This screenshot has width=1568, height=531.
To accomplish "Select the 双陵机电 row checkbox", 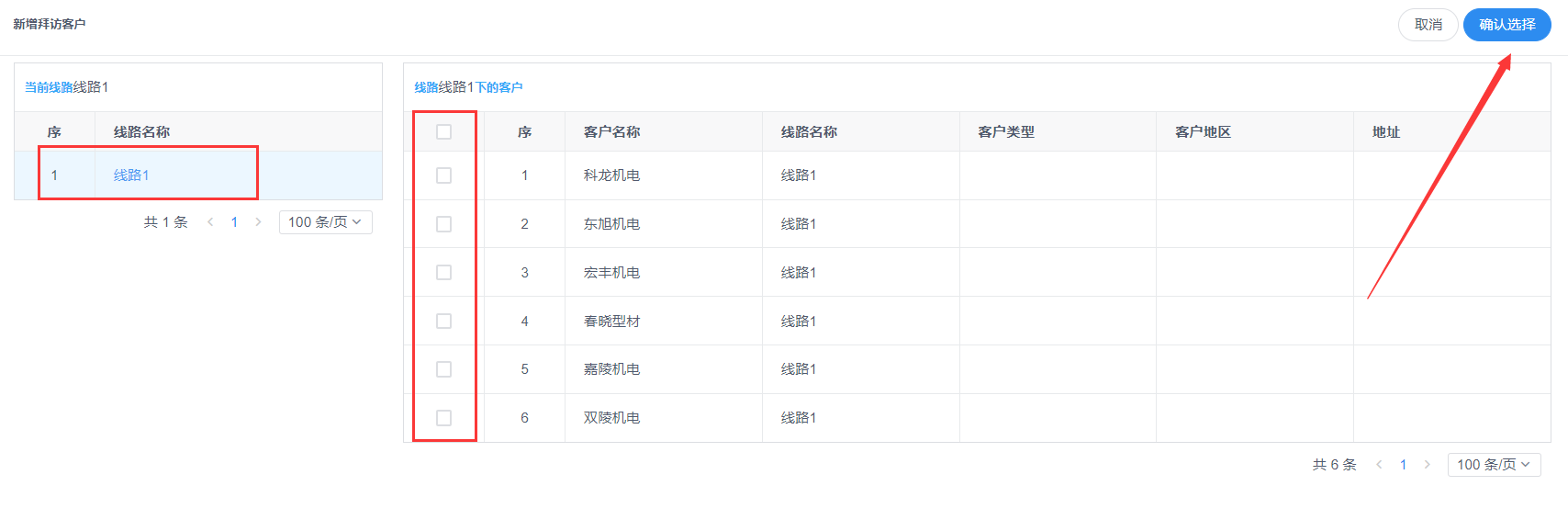I will pyautogui.click(x=444, y=418).
